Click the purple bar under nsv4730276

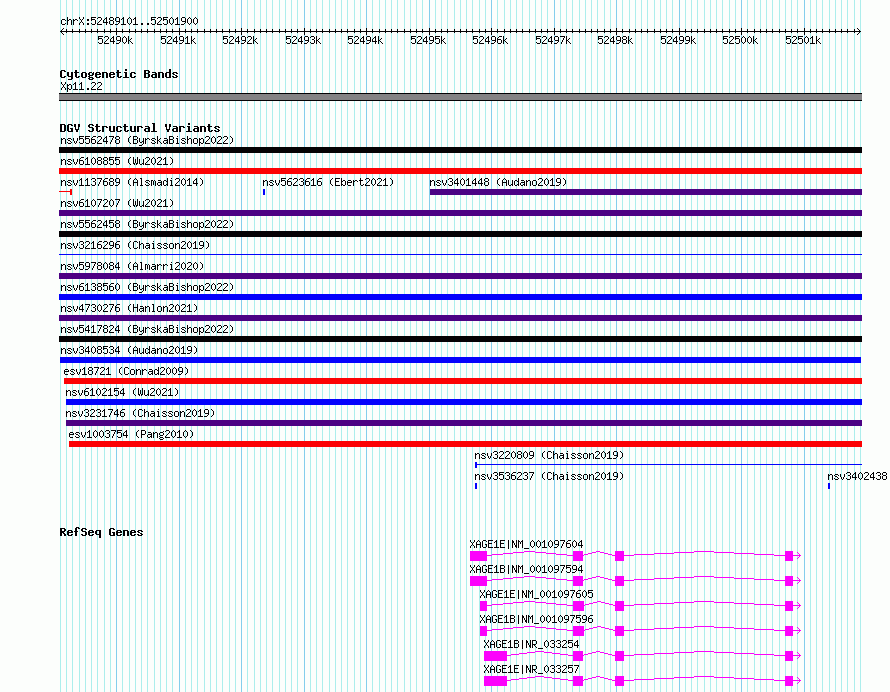tap(460, 318)
